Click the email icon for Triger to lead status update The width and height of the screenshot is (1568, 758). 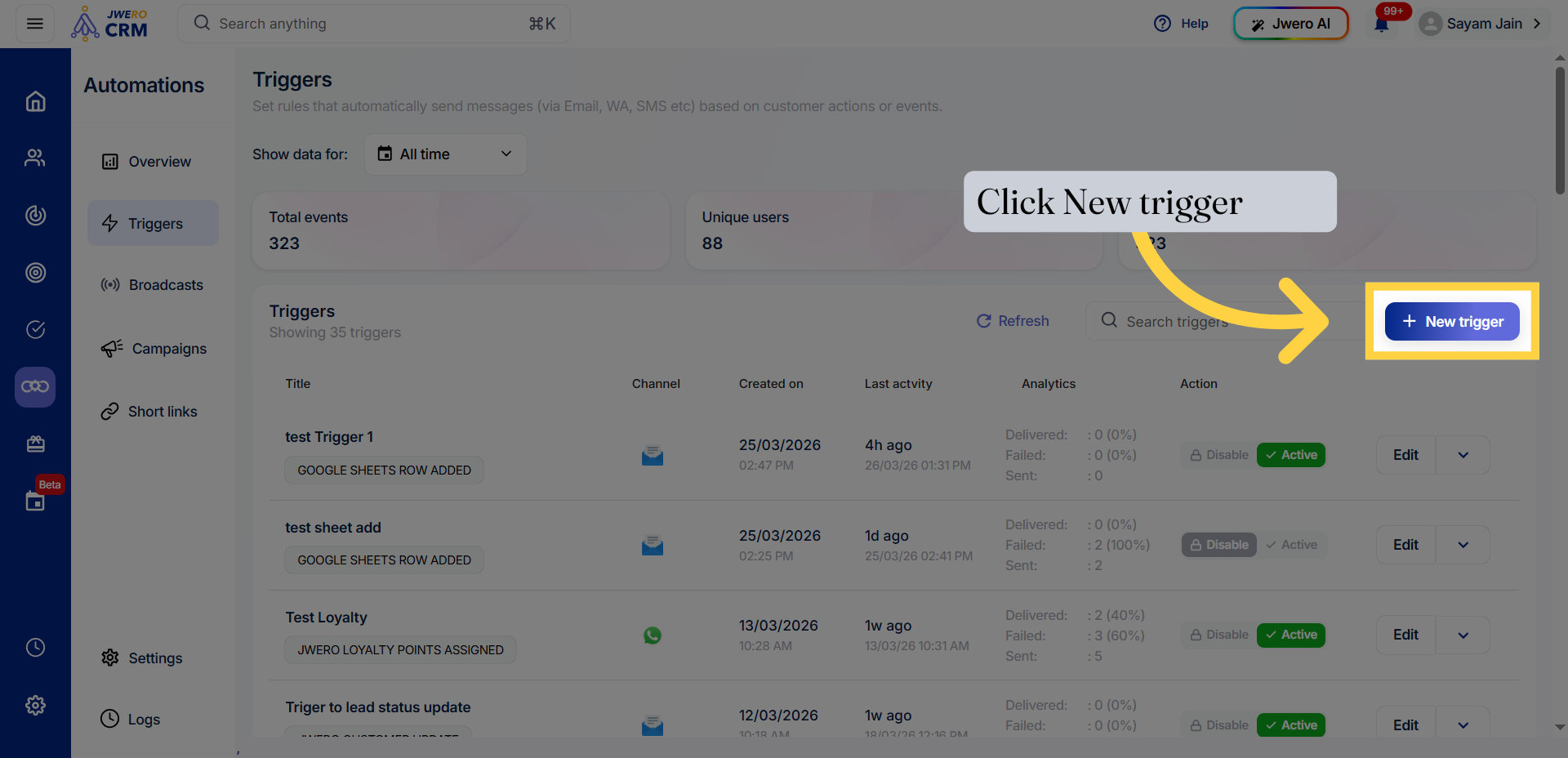click(x=653, y=725)
